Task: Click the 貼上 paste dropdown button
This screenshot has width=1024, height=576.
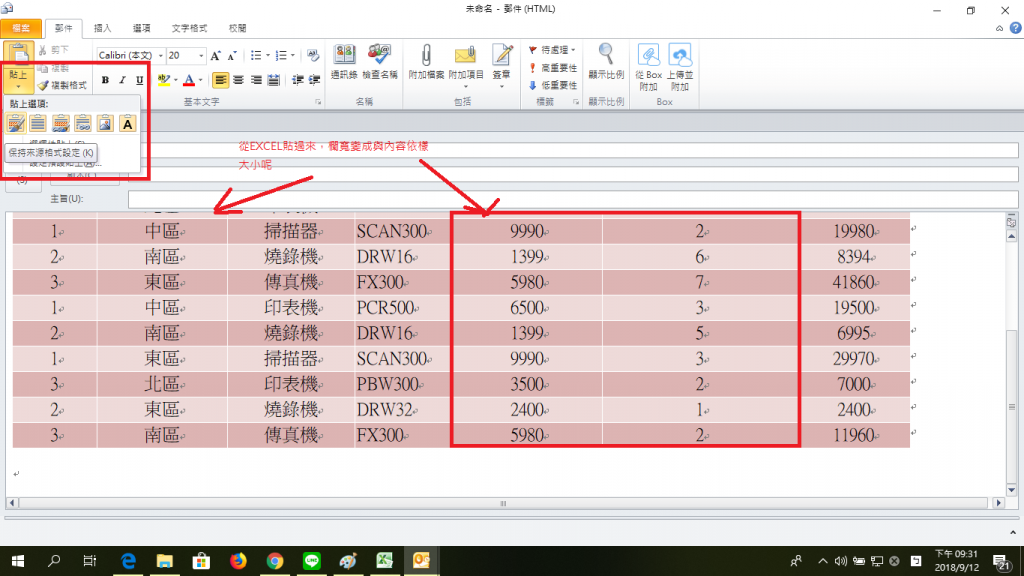Action: pos(18,79)
